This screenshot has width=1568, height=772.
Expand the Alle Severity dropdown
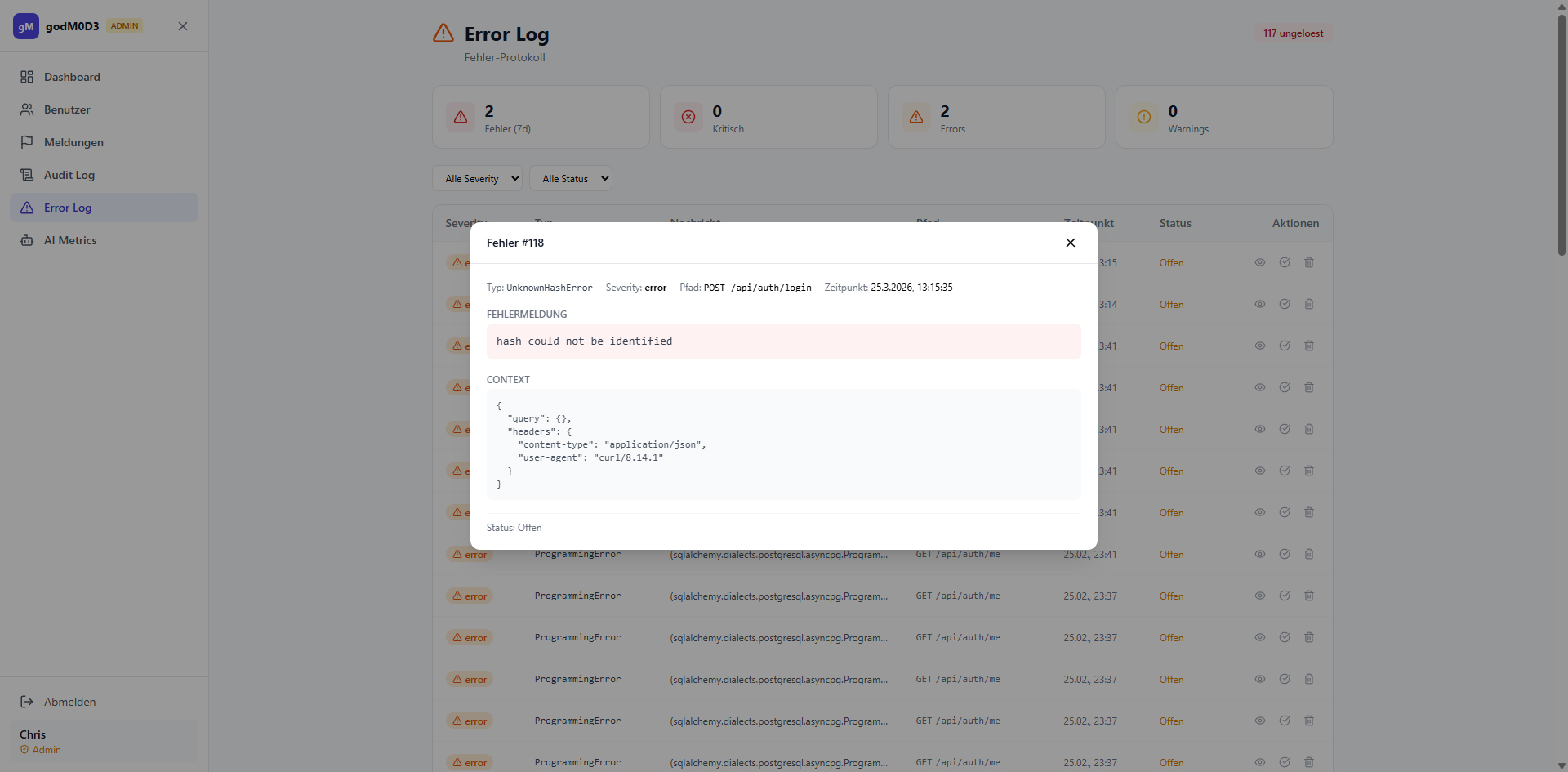point(477,179)
